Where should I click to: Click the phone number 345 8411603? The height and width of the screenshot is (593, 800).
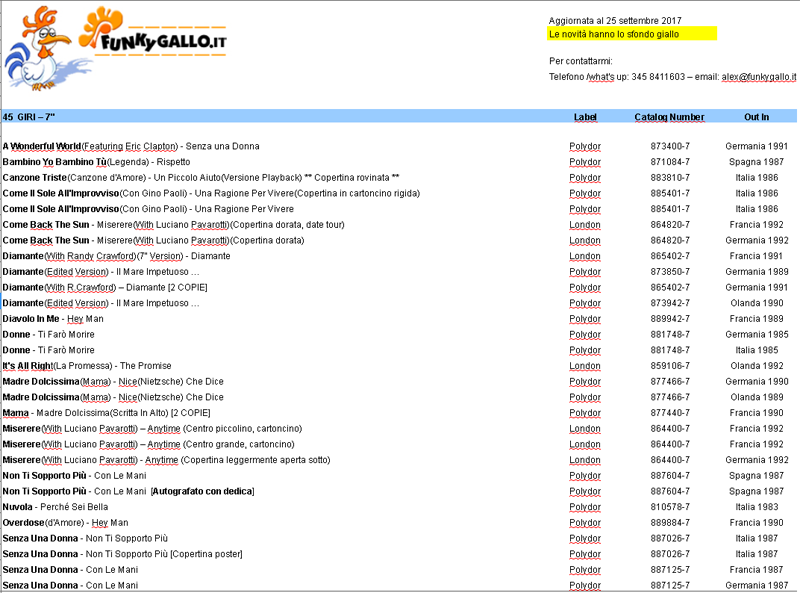(x=658, y=77)
